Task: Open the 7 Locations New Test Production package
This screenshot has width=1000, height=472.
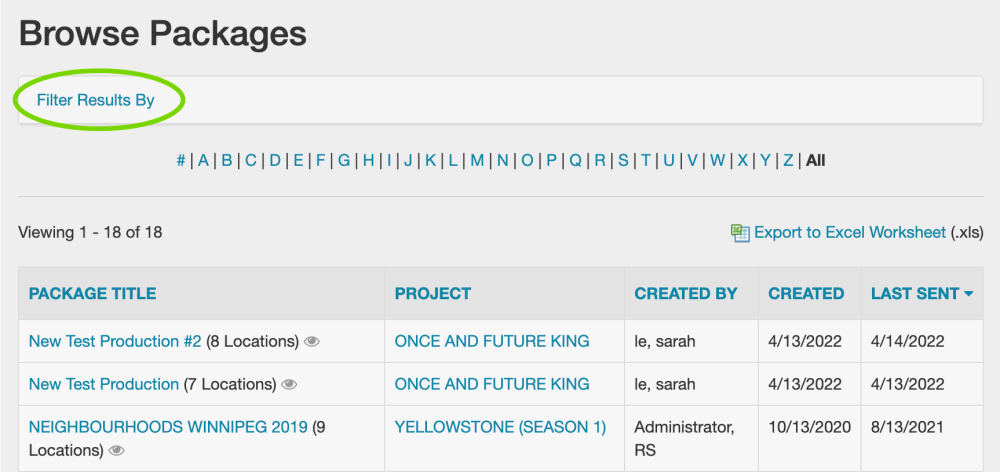Action: pos(103,384)
